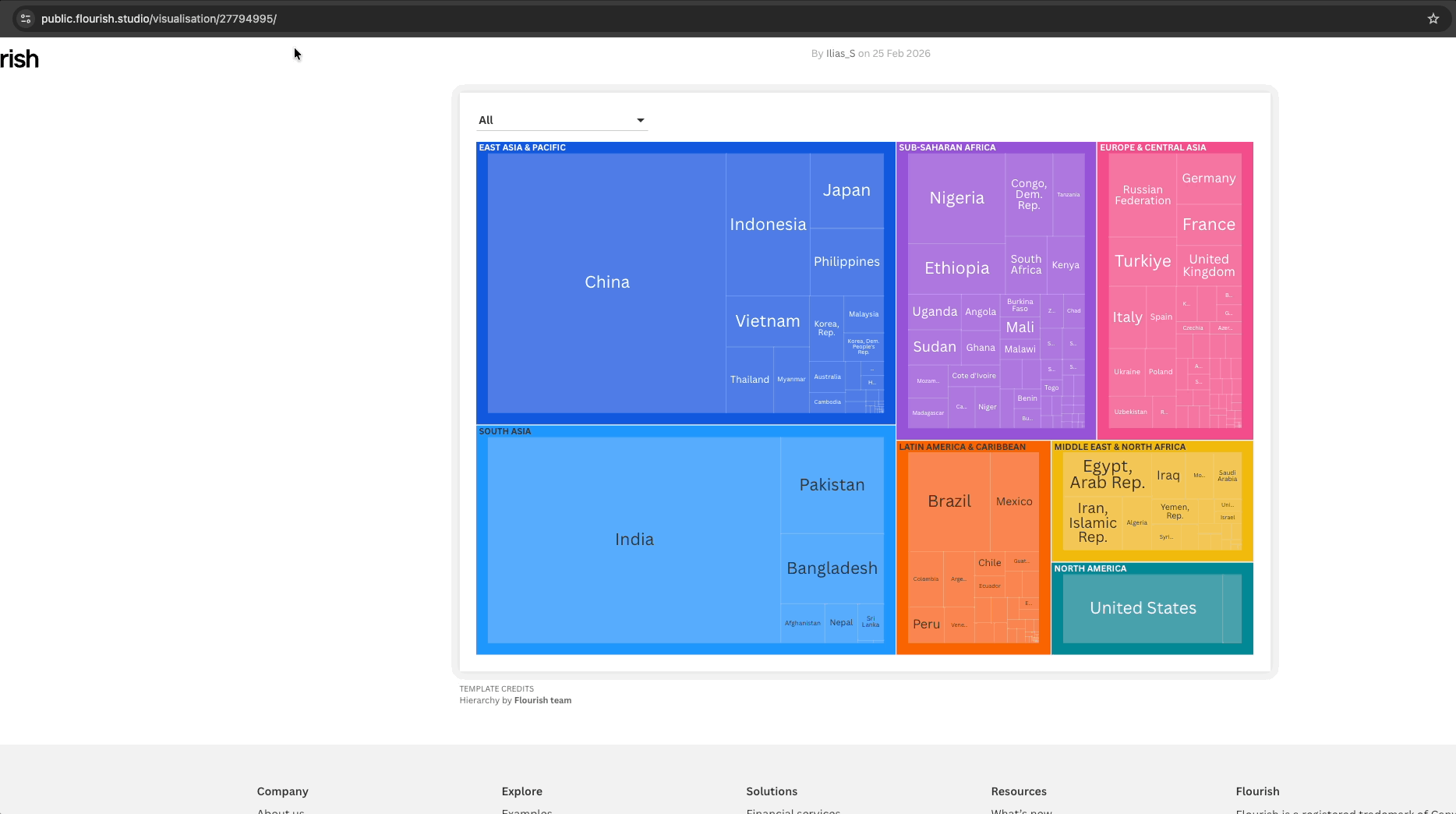Click the Europe & Central Asia header
Viewport: 1456px width, 814px height.
coord(1152,147)
